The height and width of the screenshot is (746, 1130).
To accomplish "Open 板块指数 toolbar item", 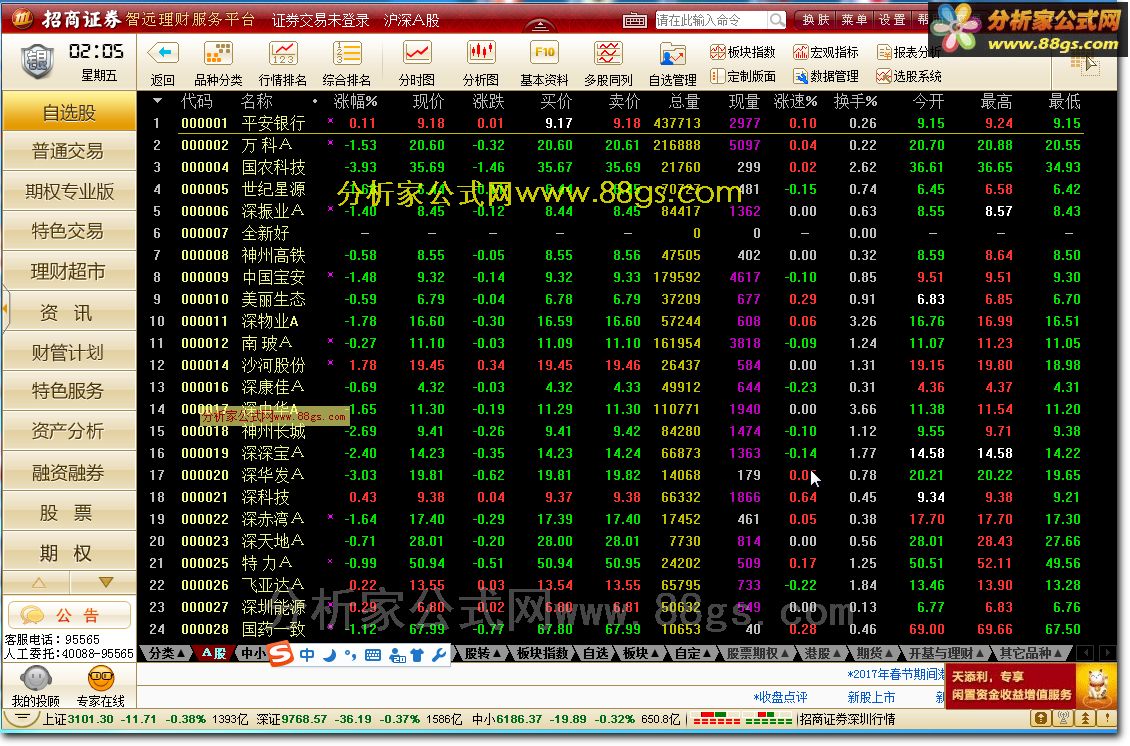I will pos(742,52).
